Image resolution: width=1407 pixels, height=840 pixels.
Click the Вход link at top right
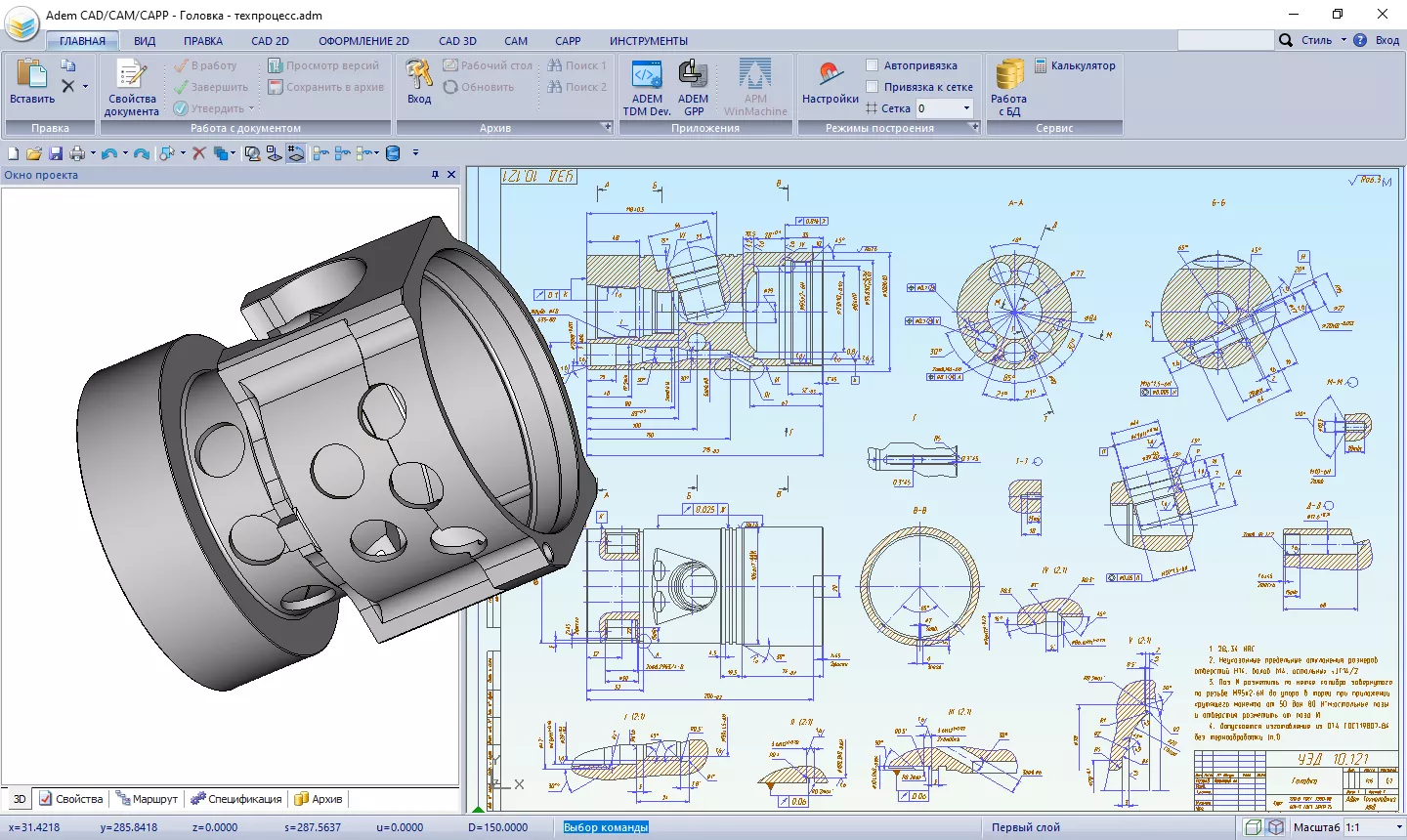click(1387, 40)
